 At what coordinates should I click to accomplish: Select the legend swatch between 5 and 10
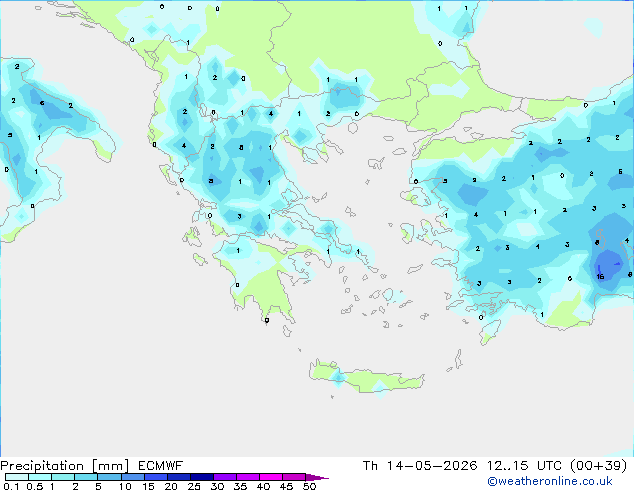tap(109, 477)
